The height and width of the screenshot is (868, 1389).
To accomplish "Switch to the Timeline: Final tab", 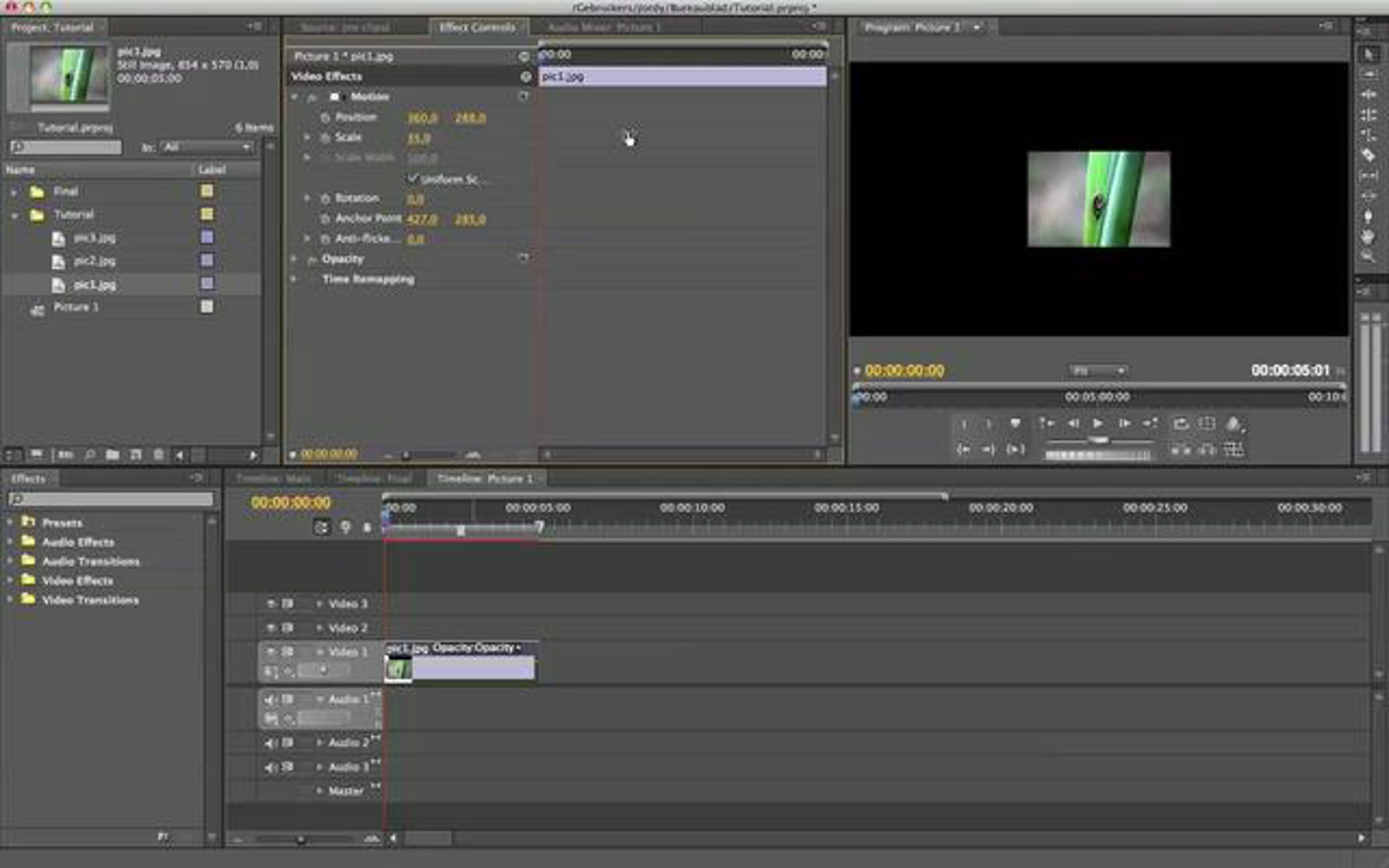I will point(374,479).
